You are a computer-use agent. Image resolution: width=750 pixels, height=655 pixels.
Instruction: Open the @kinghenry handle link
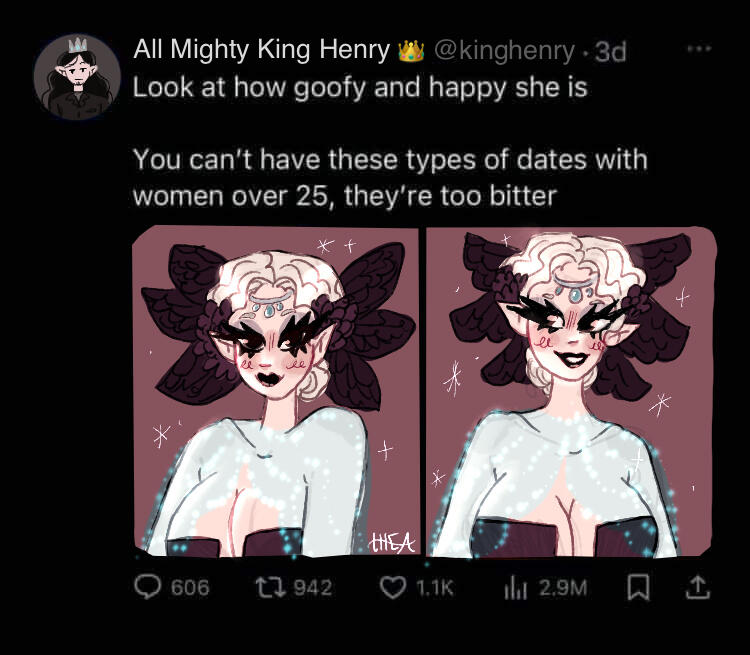coord(505,50)
